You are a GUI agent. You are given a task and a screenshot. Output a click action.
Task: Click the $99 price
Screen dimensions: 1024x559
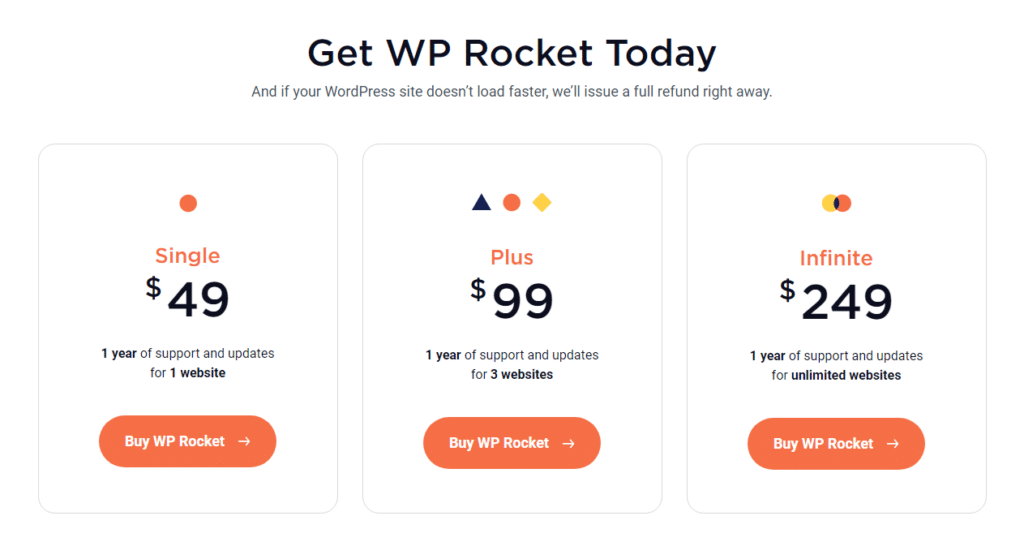point(512,299)
